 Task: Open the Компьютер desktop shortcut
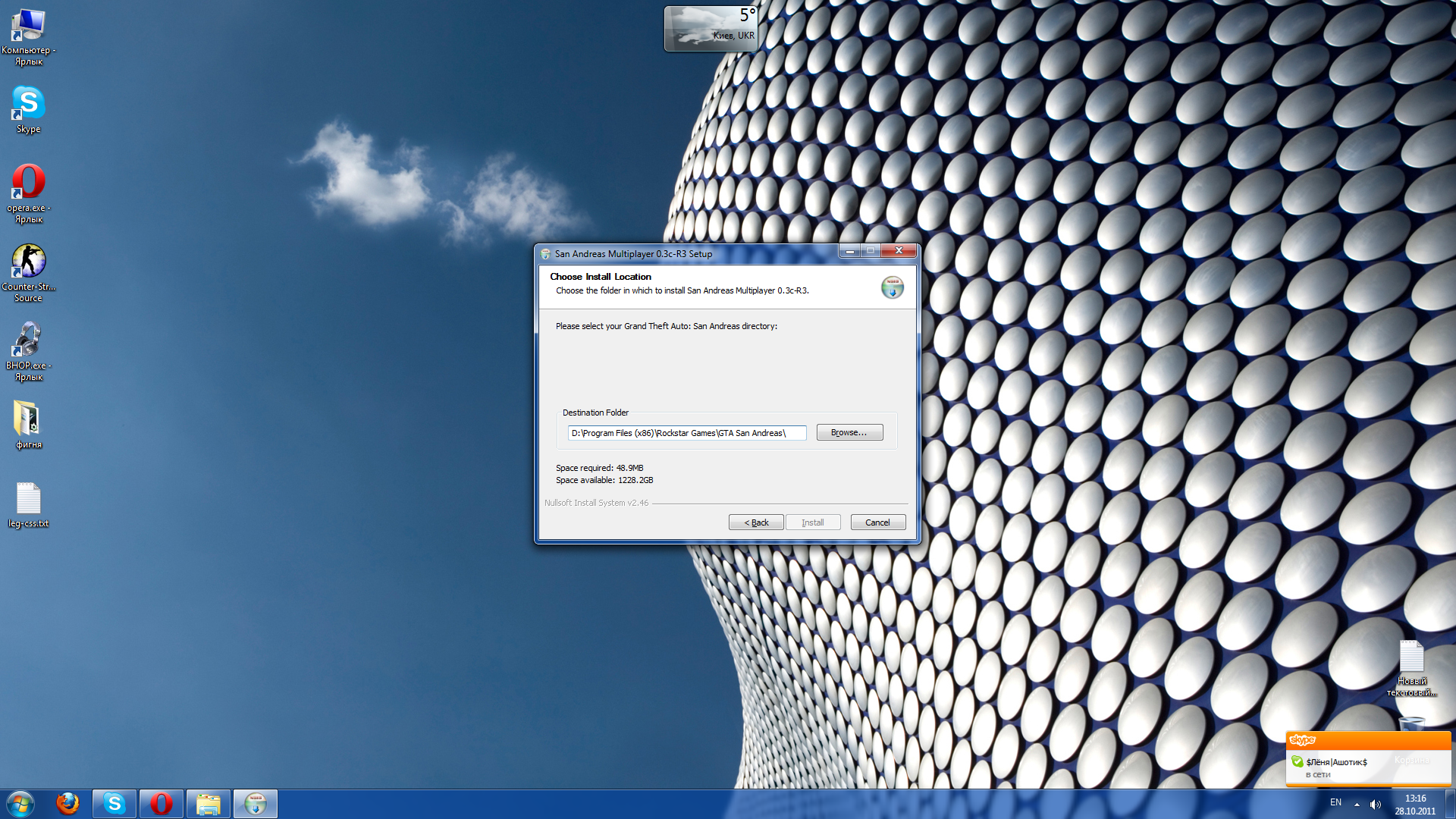tap(29, 27)
